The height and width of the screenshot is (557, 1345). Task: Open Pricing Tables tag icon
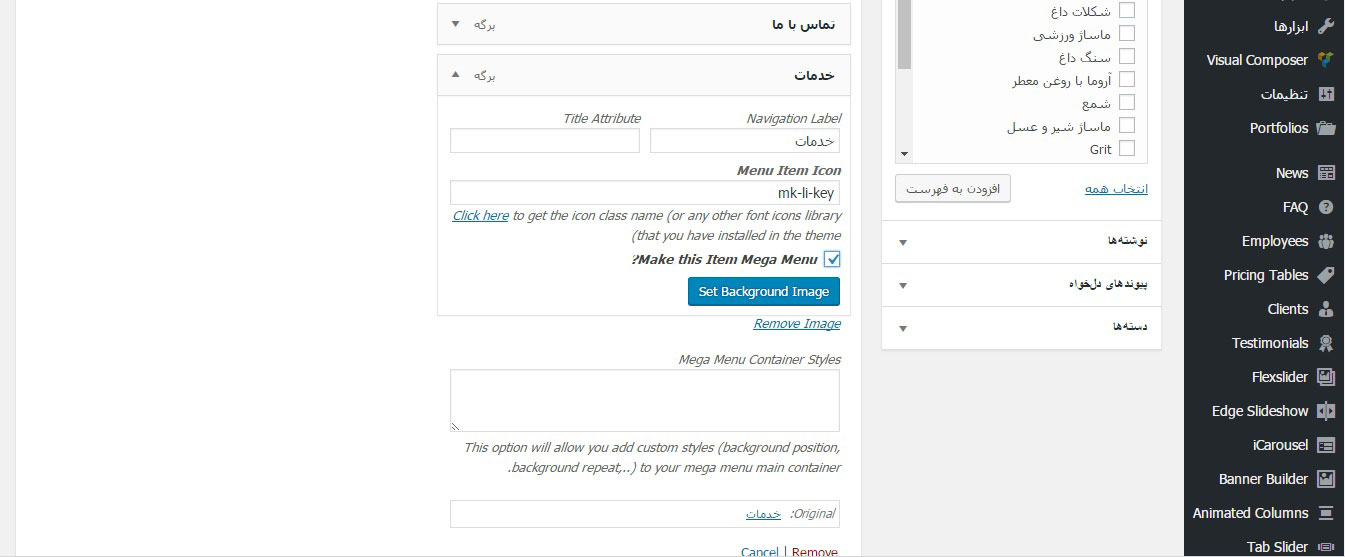point(1326,275)
